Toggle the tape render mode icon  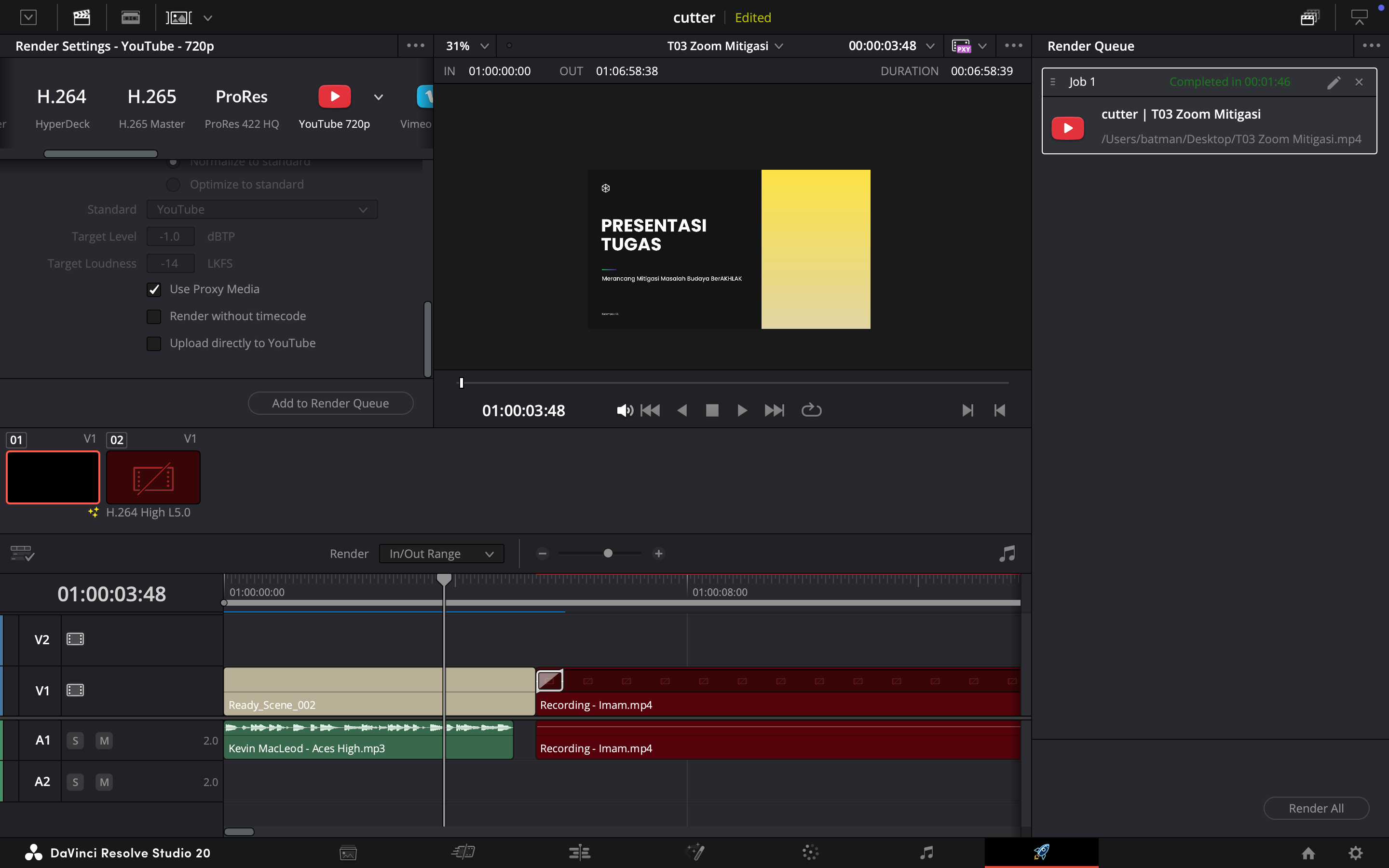[130, 18]
